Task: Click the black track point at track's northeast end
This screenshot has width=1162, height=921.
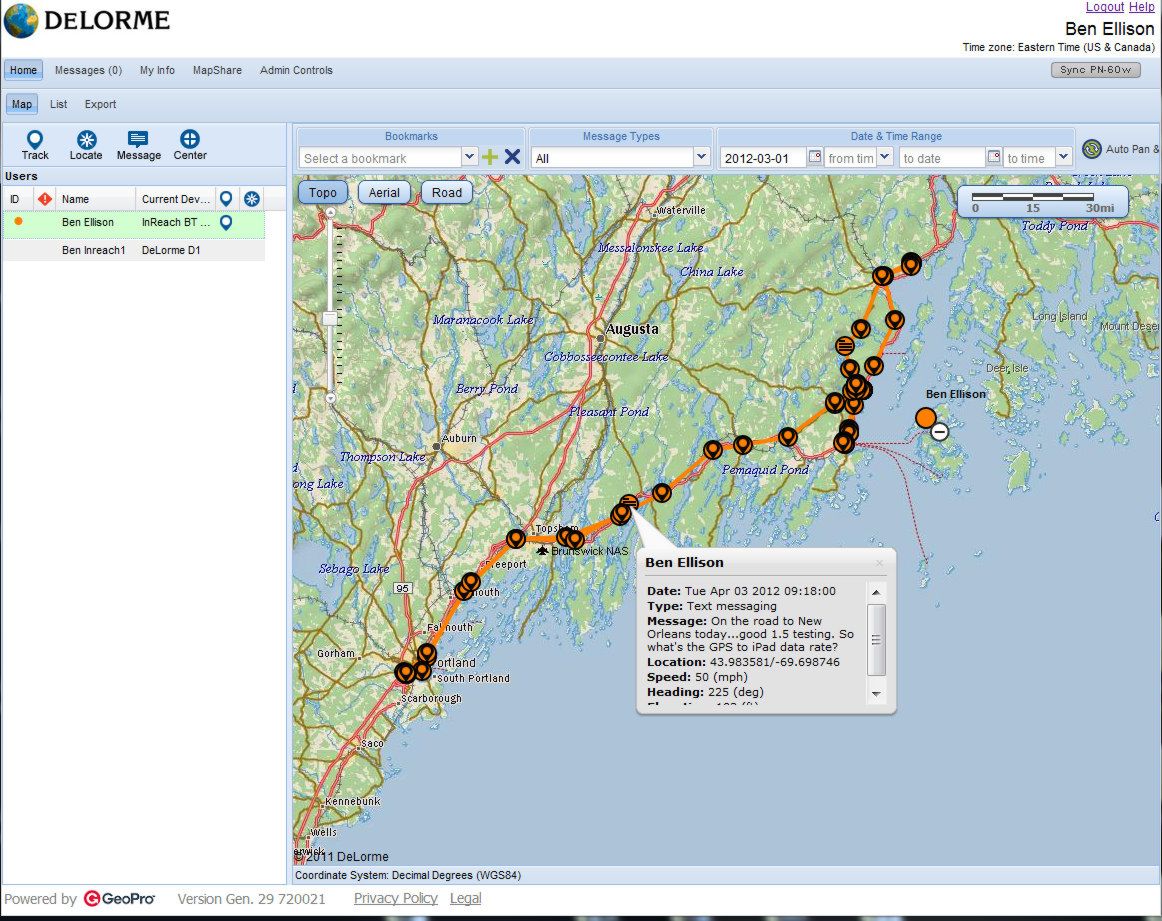Action: pos(911,263)
